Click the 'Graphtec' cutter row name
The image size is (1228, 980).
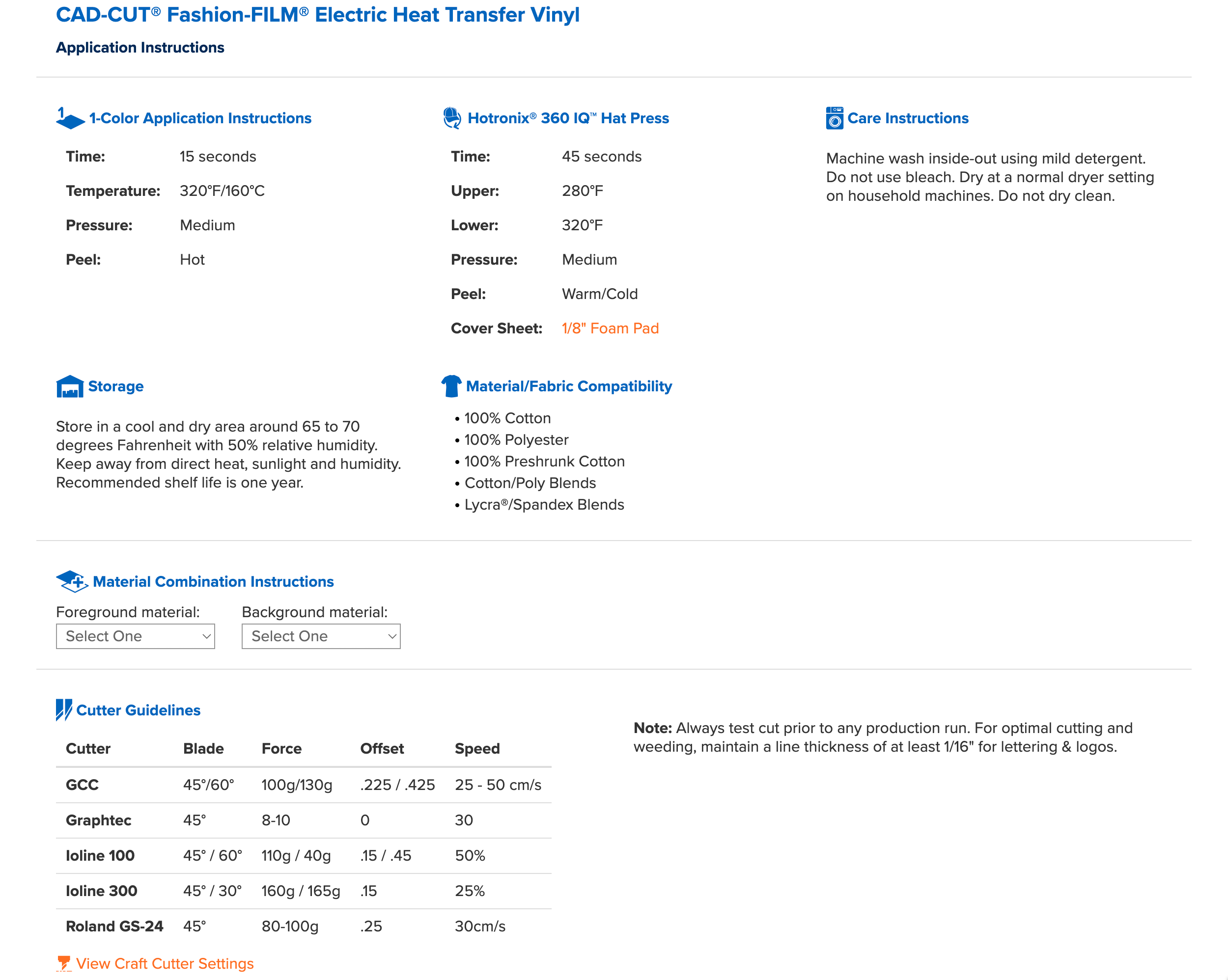(99, 820)
